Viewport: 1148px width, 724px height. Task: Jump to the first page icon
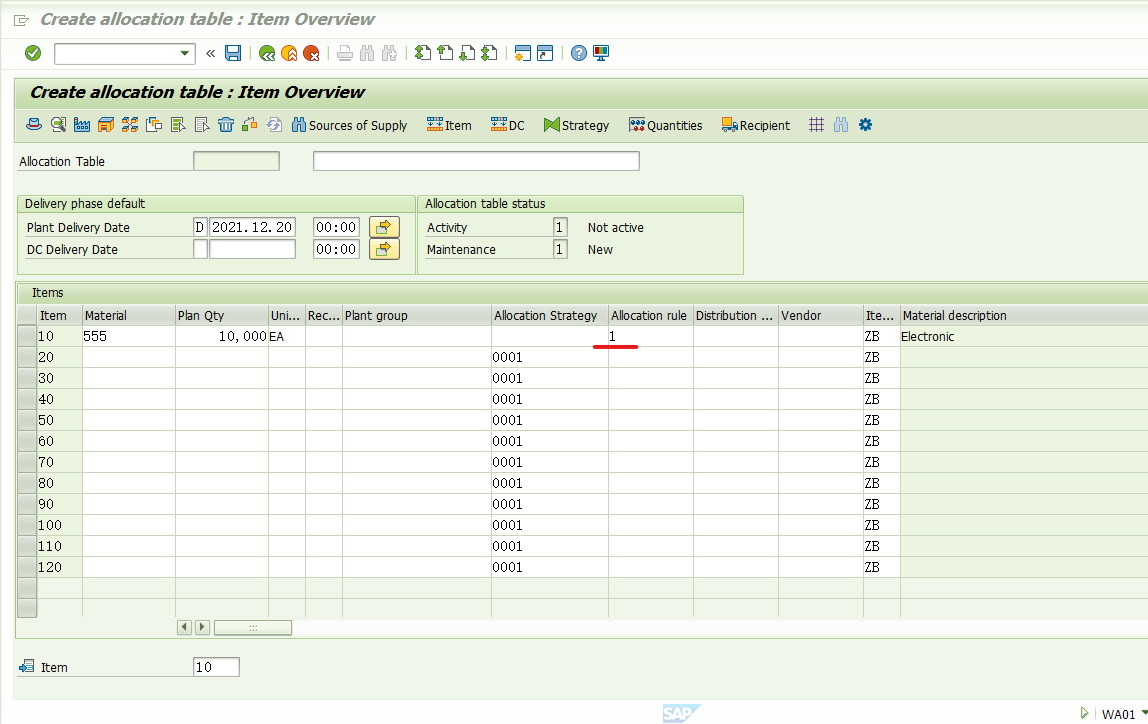tap(422, 53)
